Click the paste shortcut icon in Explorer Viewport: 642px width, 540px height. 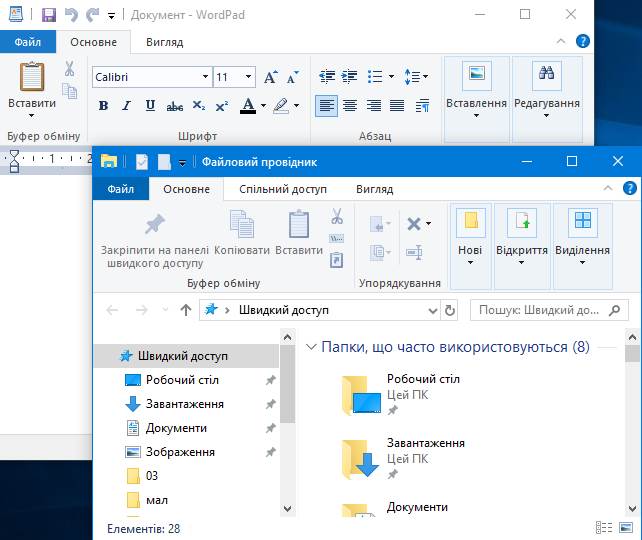(337, 260)
